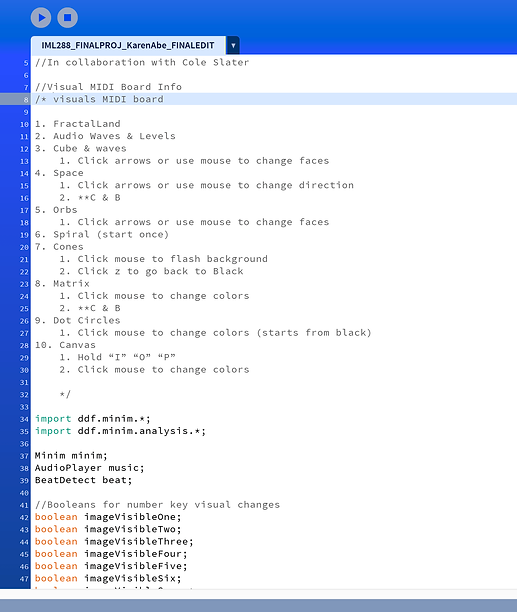Click line number 20 in the gutter

24,247
